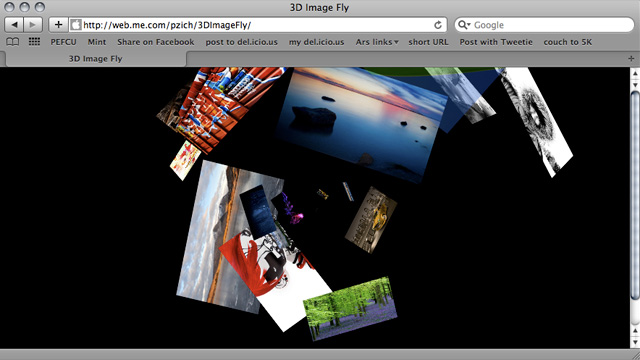Open the Mint bookmark
This screenshot has width=640, height=360.
[x=97, y=42]
